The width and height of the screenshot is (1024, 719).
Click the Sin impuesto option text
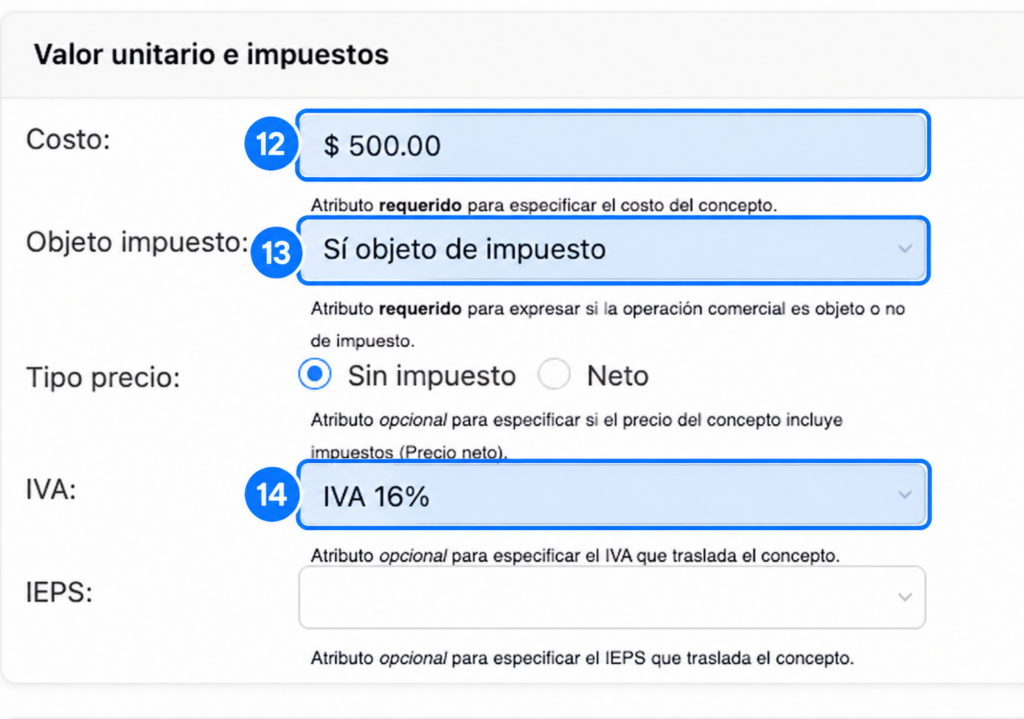(432, 376)
